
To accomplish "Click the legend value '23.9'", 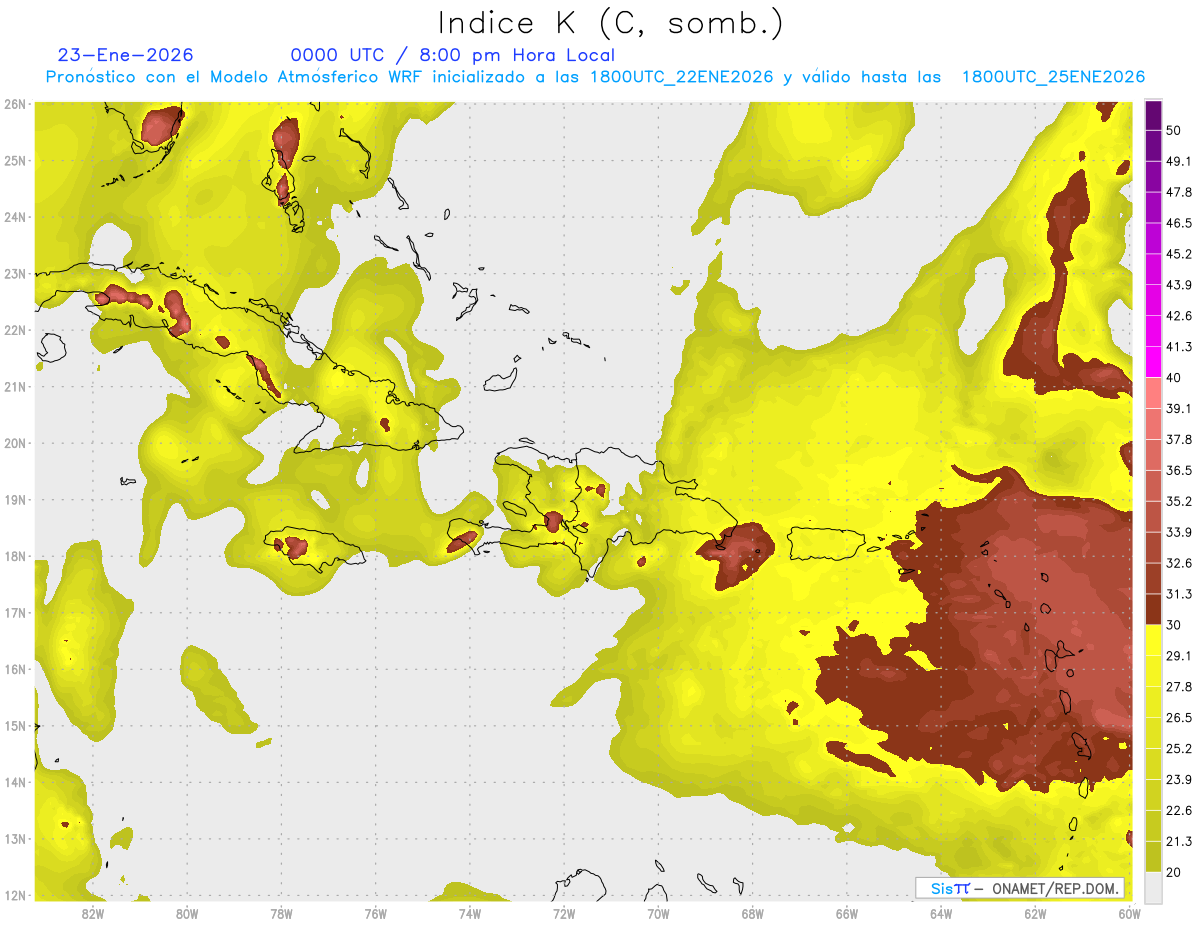I will [x=1178, y=780].
